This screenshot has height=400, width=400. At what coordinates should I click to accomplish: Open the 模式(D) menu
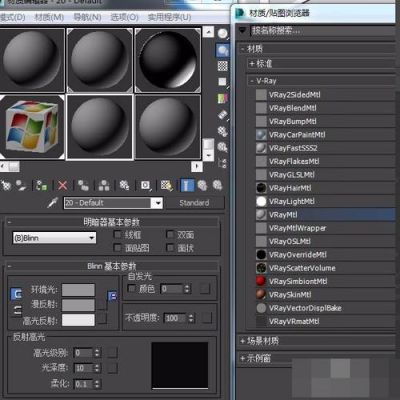click(x=12, y=17)
